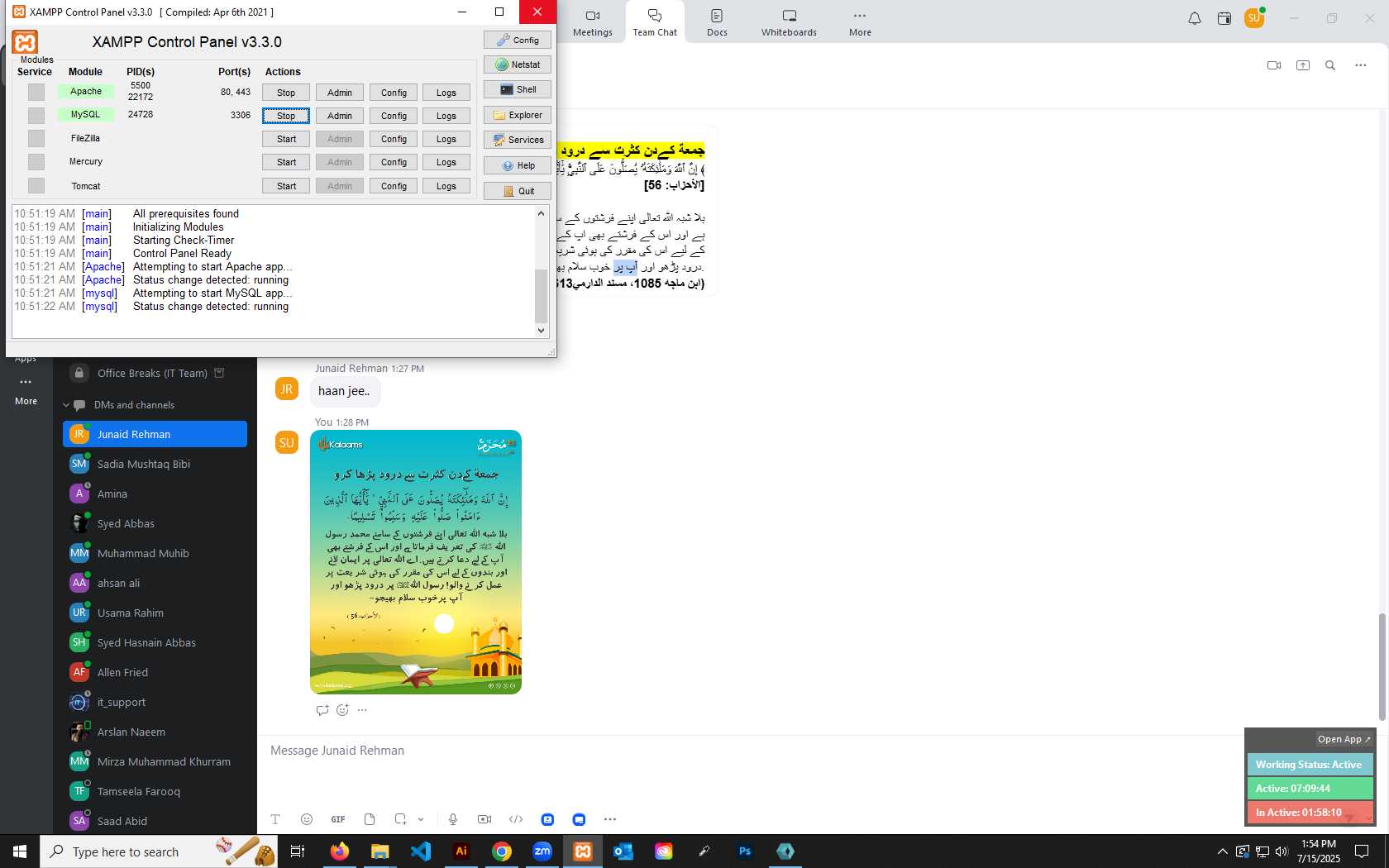The height and width of the screenshot is (868, 1389).
Task: Start the Mercury module
Action: 286,162
